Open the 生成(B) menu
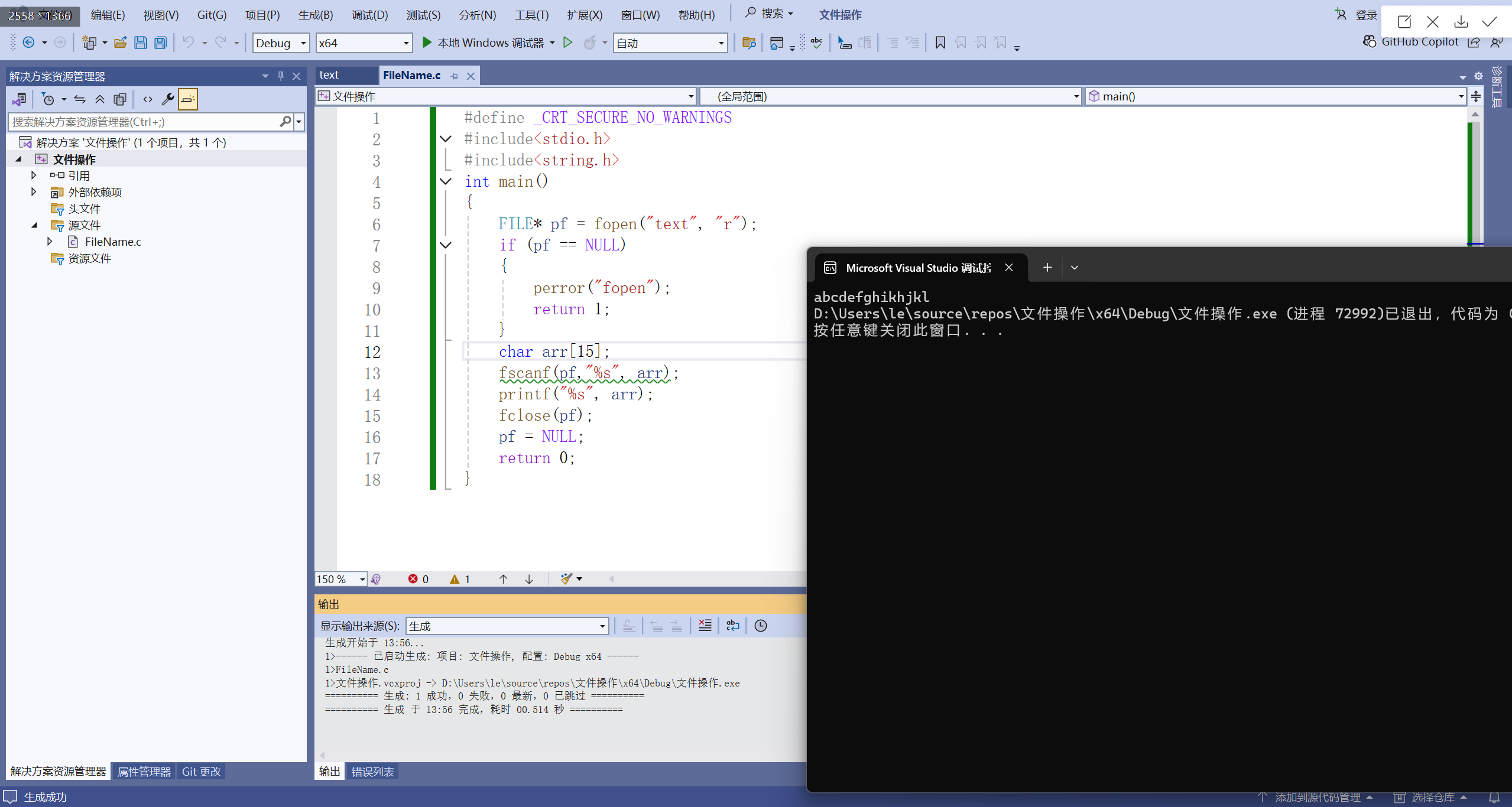This screenshot has height=807, width=1512. click(316, 15)
